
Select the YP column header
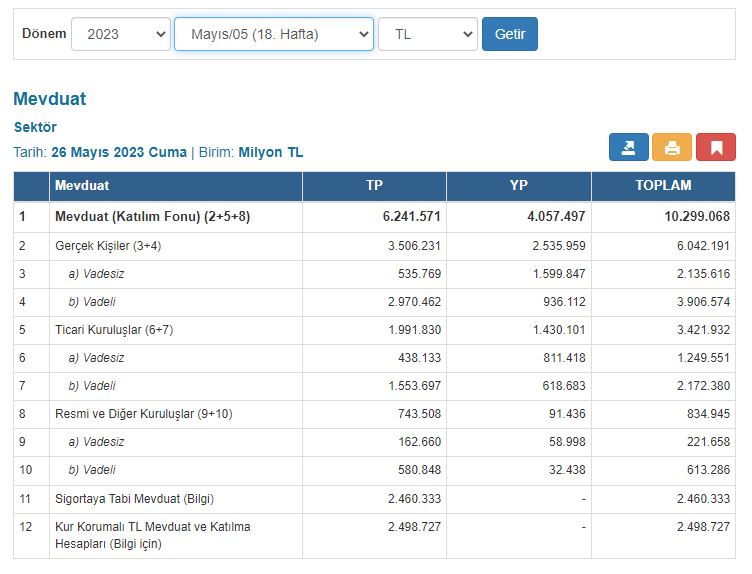519,186
